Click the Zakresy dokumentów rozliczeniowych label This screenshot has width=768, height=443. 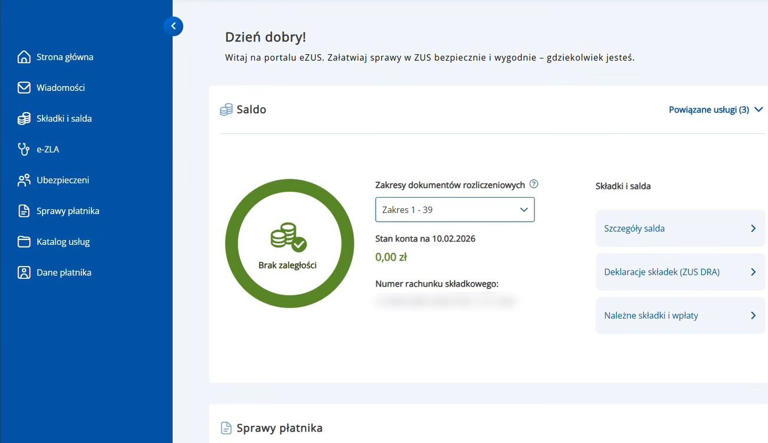click(x=450, y=185)
